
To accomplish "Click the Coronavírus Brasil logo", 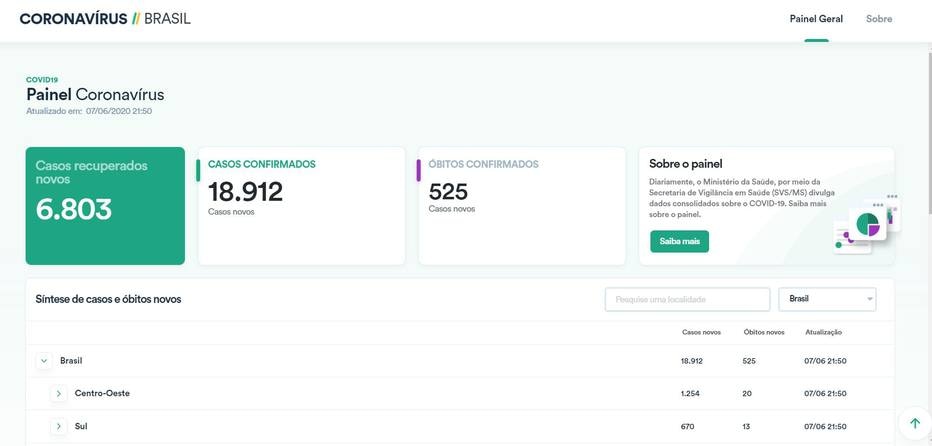I will click(105, 19).
